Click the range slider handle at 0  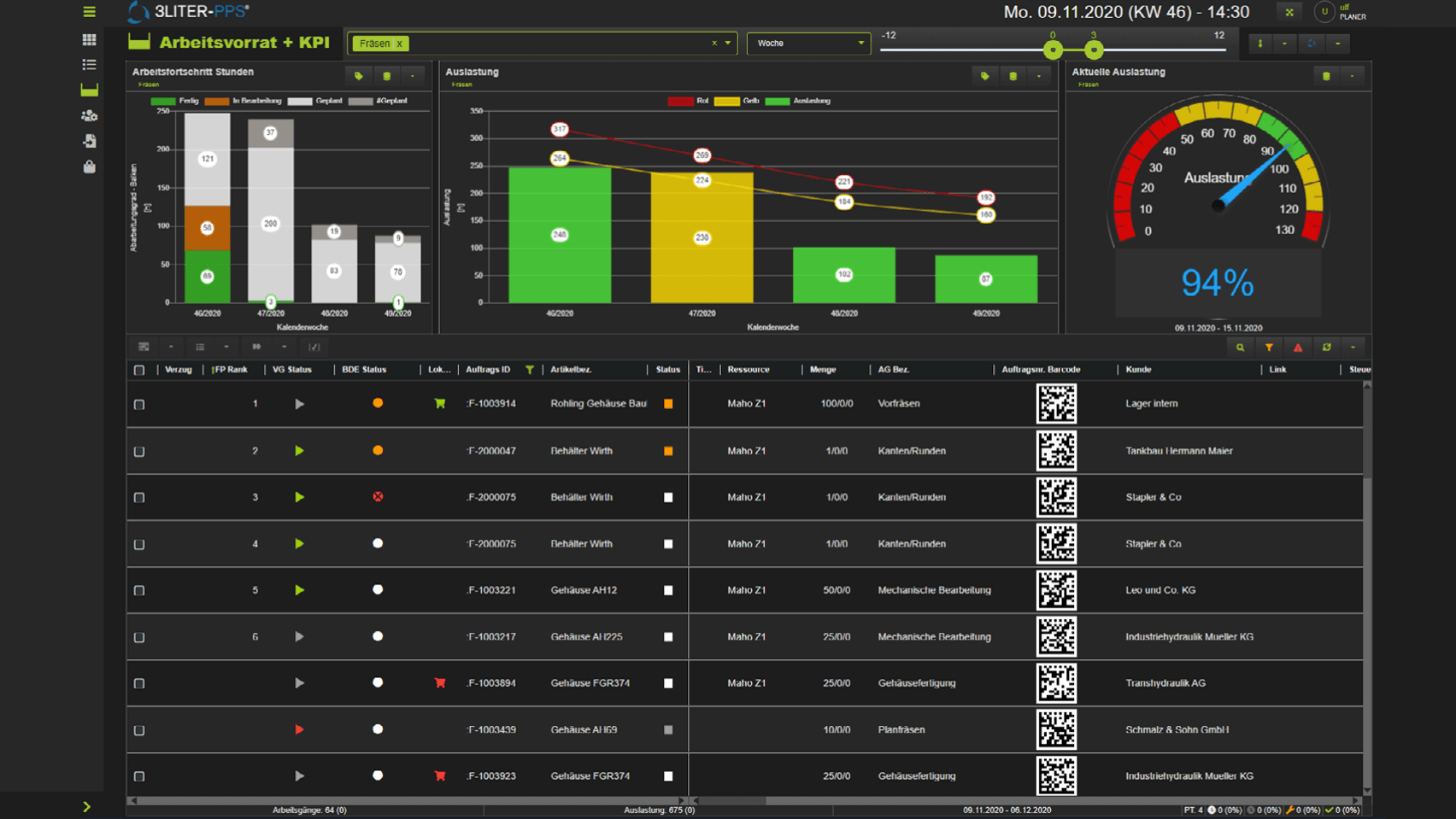(x=1053, y=50)
